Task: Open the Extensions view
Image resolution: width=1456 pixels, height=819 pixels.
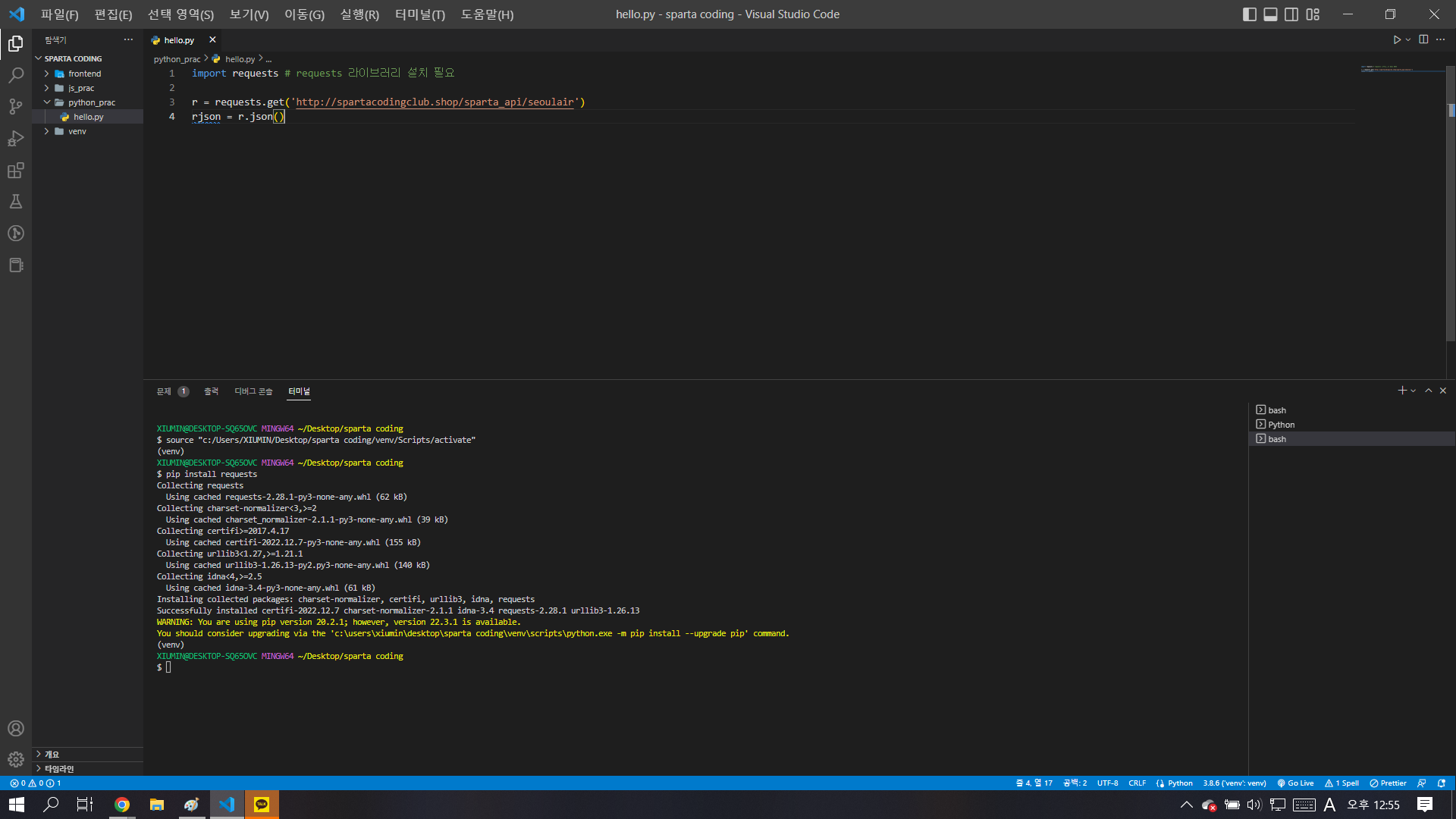Action: [15, 171]
